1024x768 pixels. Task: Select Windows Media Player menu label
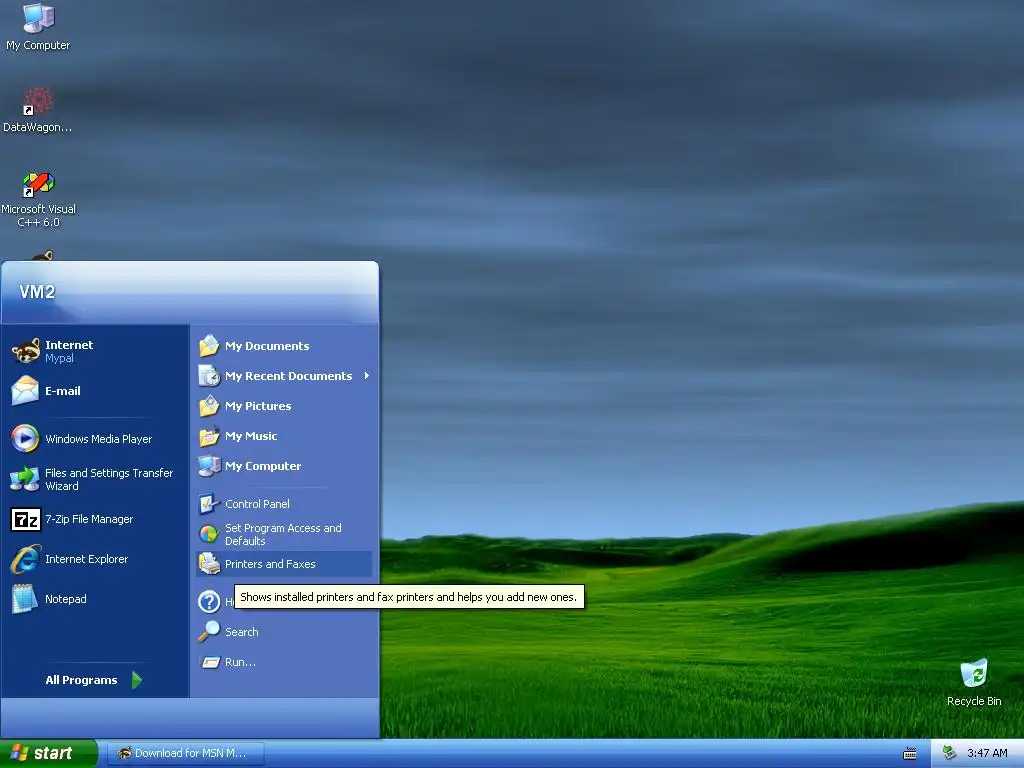point(99,439)
